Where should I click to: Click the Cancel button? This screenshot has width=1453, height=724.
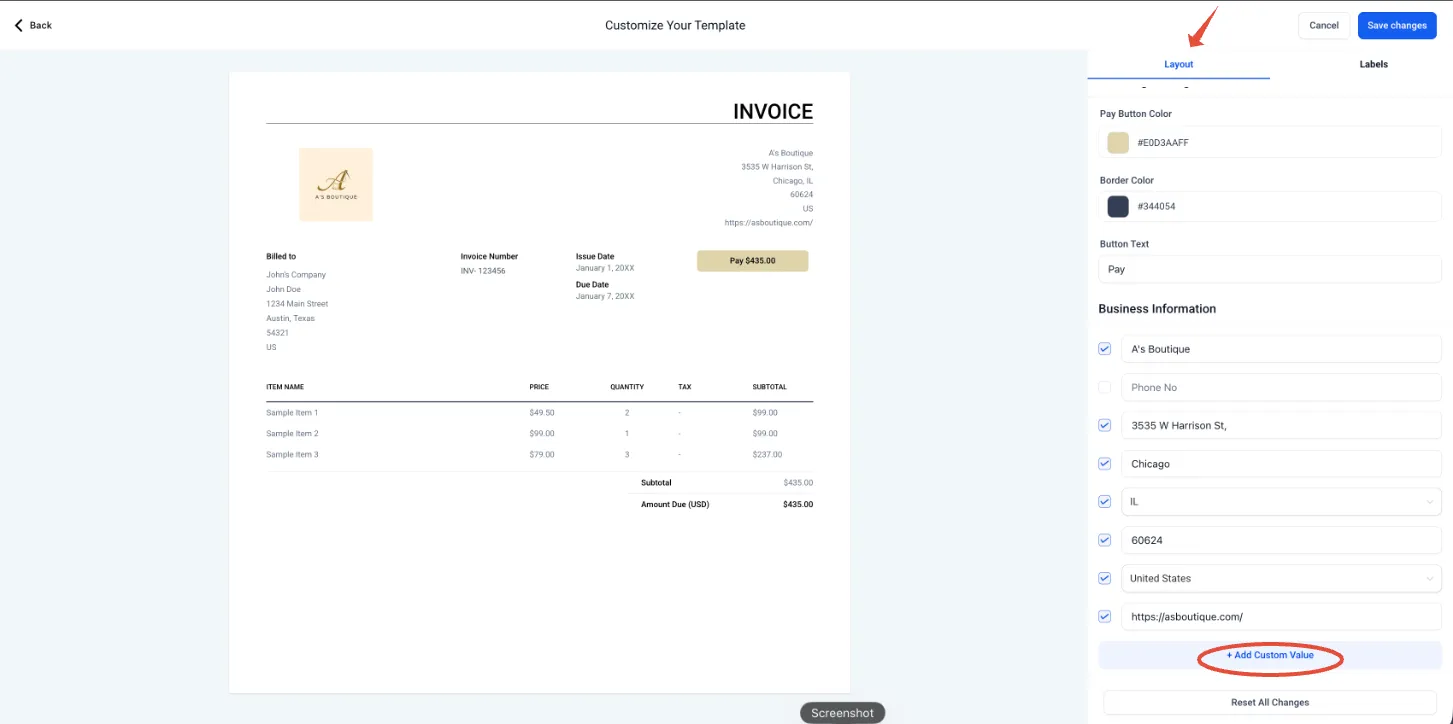[1324, 25]
